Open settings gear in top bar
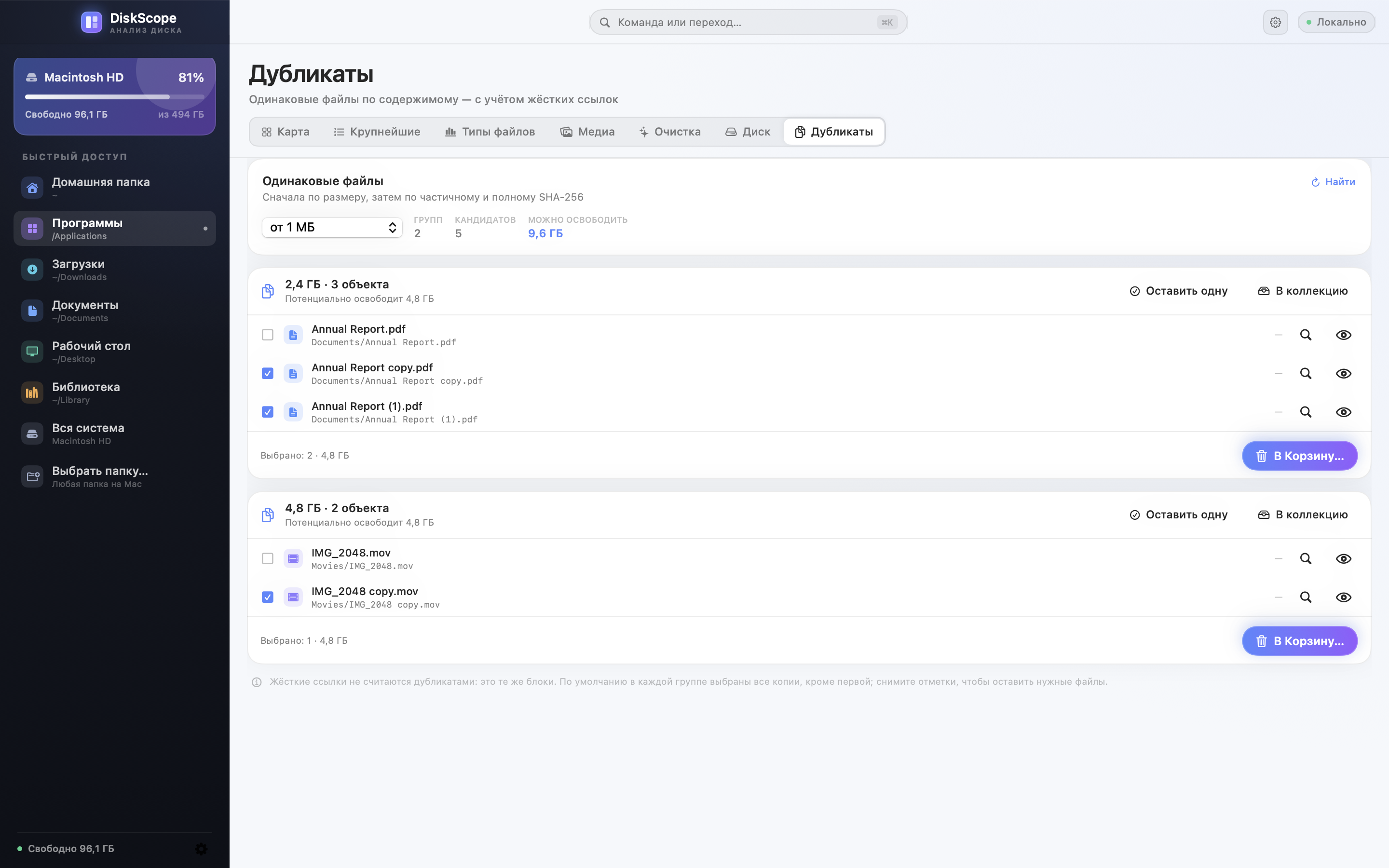The image size is (1389, 868). point(1275,22)
